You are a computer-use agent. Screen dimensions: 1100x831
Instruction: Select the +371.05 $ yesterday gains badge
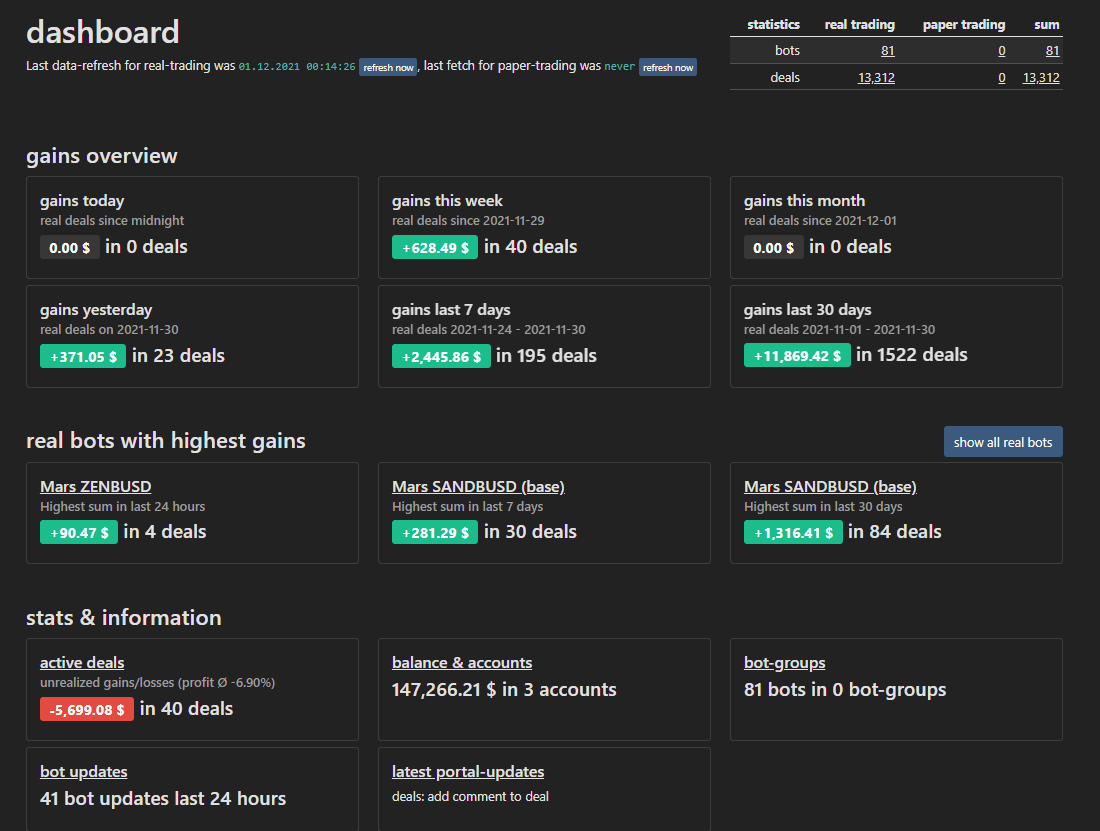[x=83, y=356]
